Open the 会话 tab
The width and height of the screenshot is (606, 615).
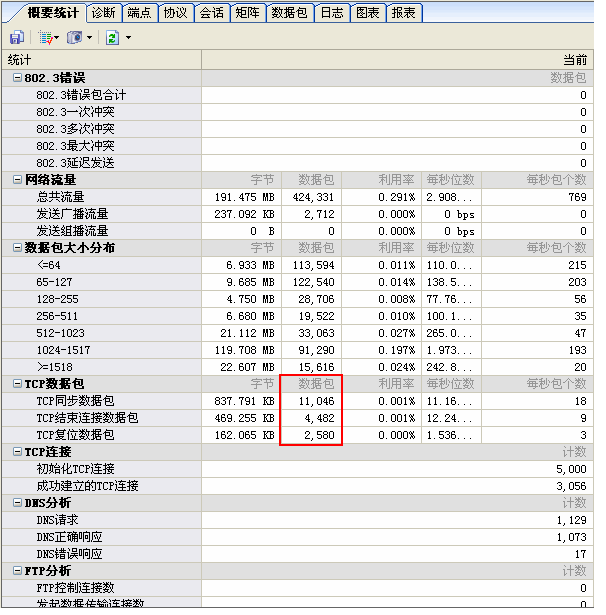point(211,13)
